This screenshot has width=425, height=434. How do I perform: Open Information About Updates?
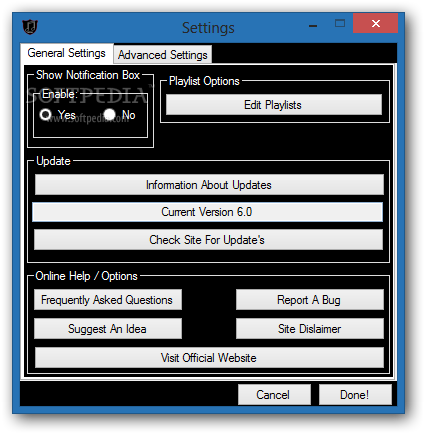point(209,185)
